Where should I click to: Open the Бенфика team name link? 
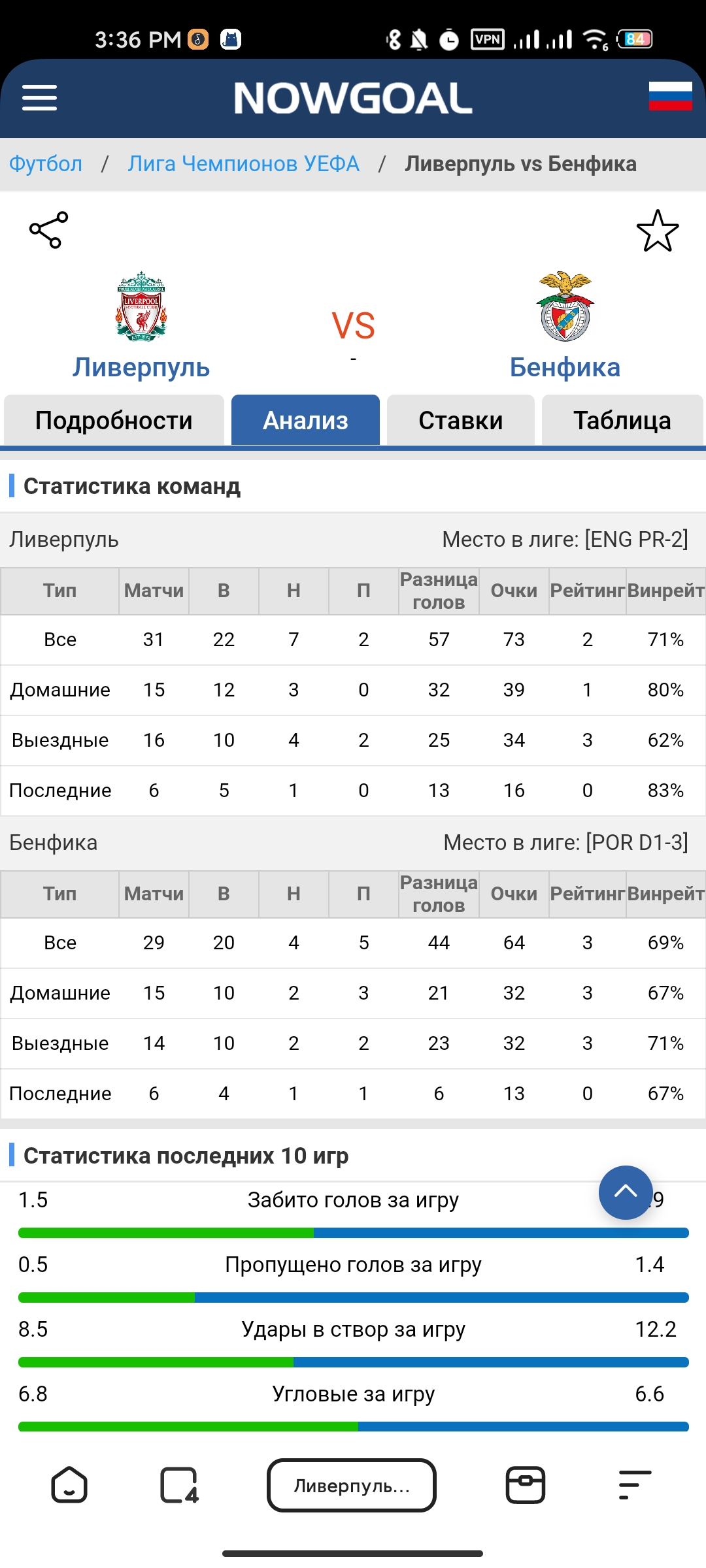[x=565, y=367]
